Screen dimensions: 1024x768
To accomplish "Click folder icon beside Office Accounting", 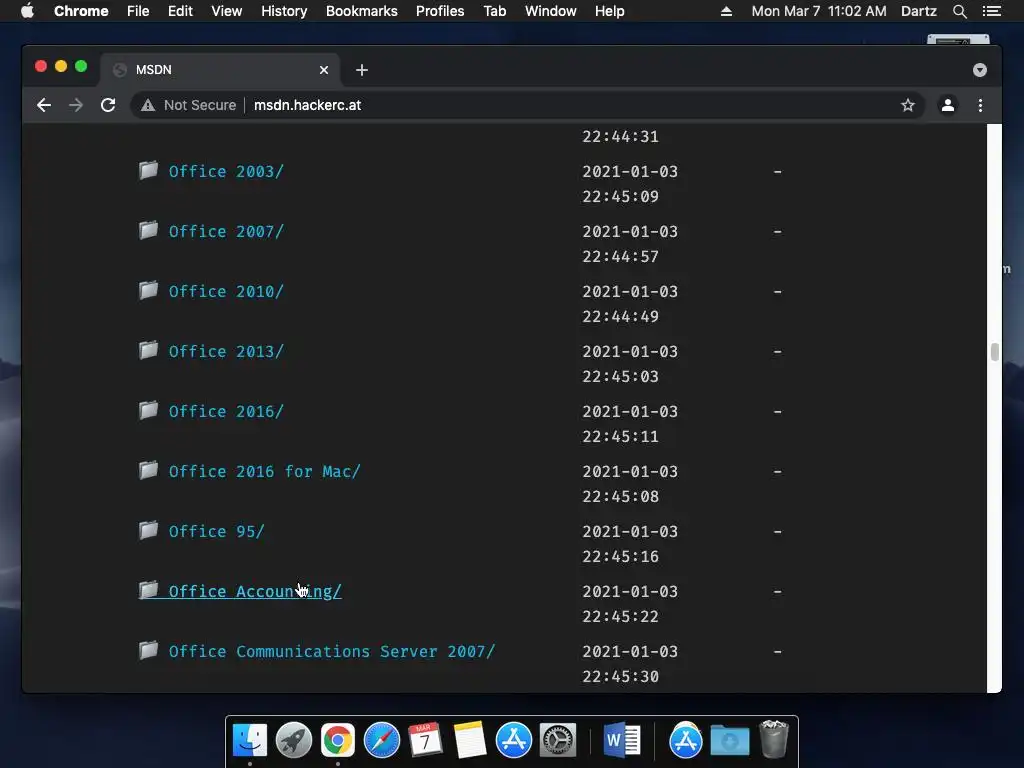I will (148, 590).
